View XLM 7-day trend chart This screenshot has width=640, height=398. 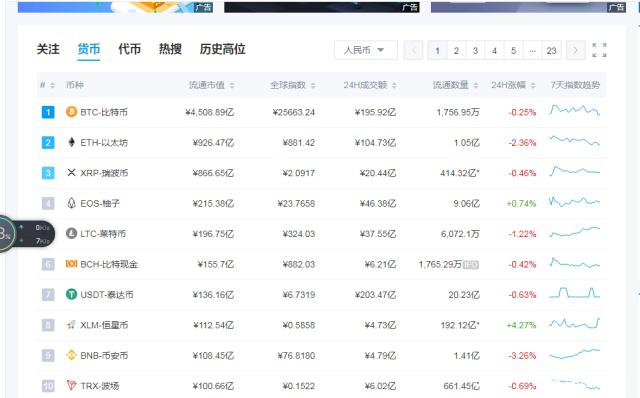[x=575, y=323]
